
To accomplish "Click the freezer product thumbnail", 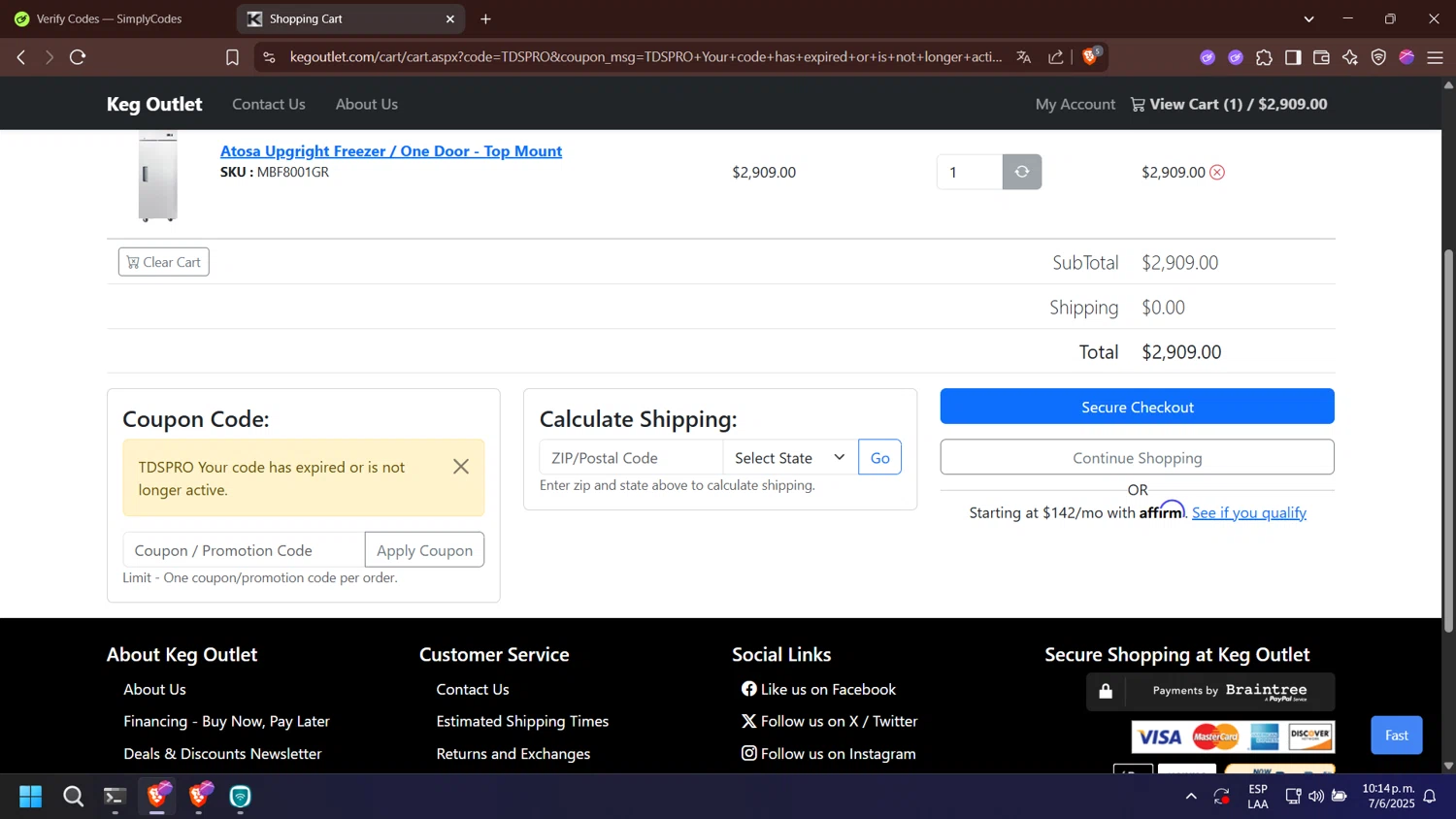I will pyautogui.click(x=157, y=177).
